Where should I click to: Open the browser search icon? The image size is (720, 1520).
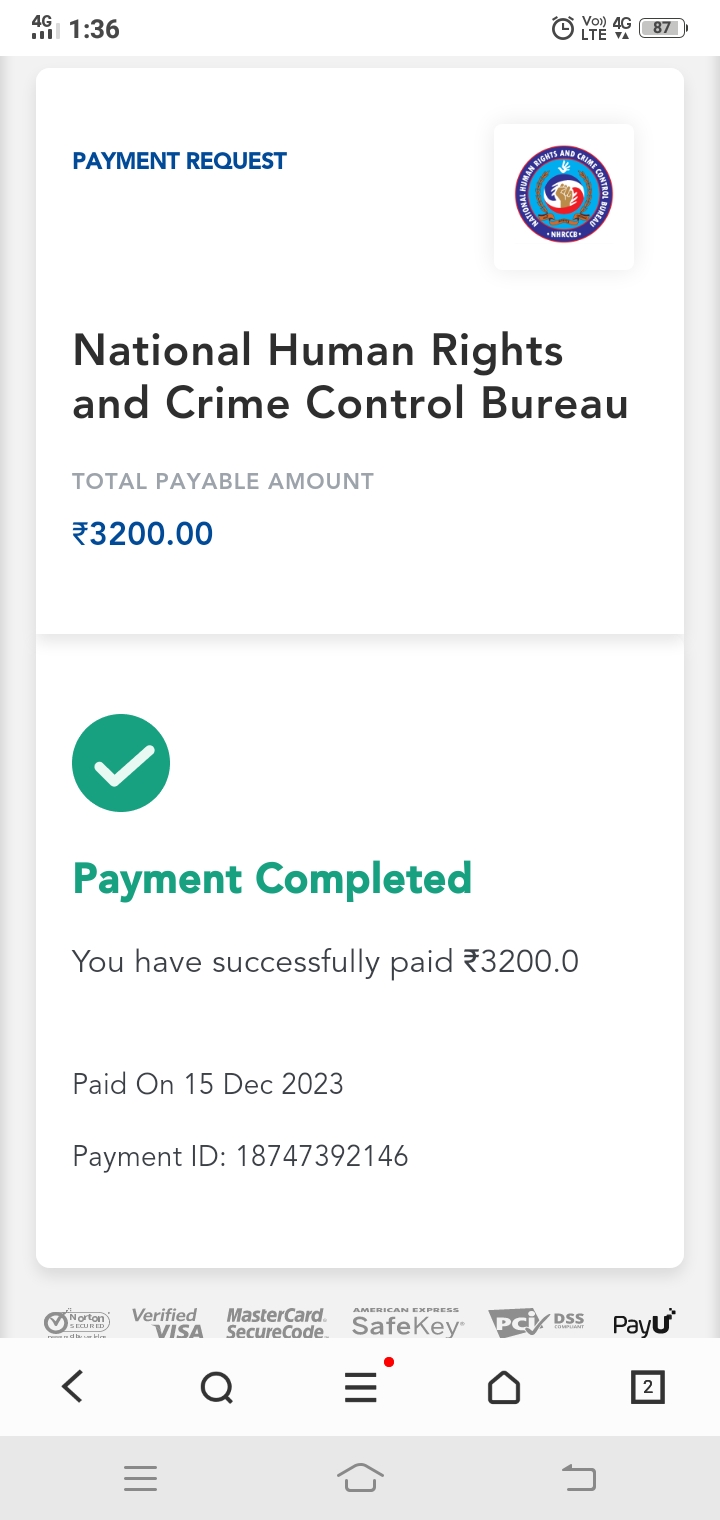point(216,1387)
